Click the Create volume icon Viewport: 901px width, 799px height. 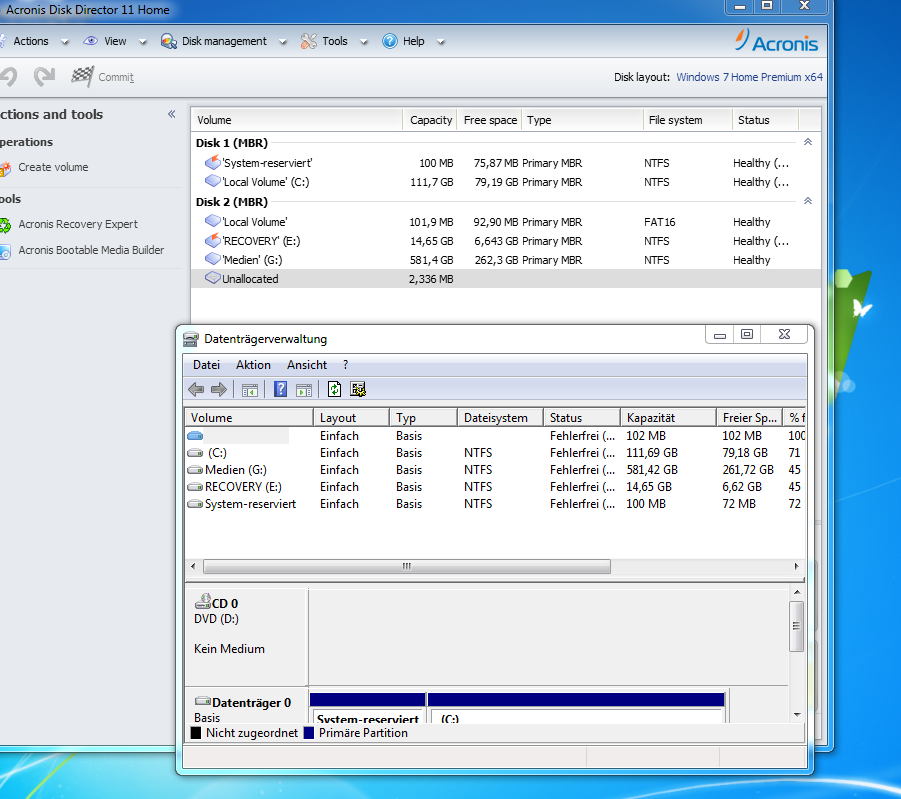(5, 168)
